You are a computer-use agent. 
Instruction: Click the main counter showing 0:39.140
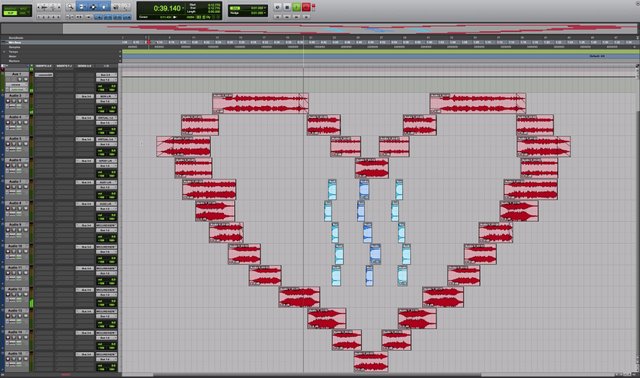tap(166, 8)
